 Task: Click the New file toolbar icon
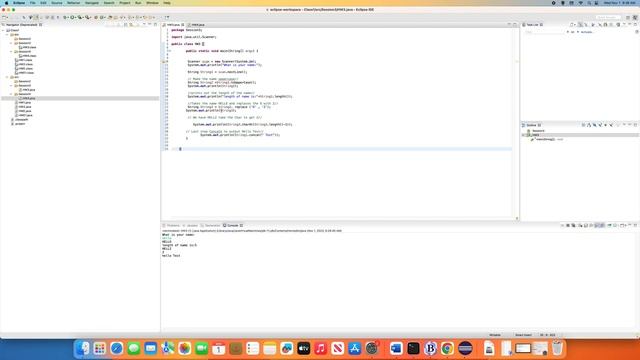4,18
